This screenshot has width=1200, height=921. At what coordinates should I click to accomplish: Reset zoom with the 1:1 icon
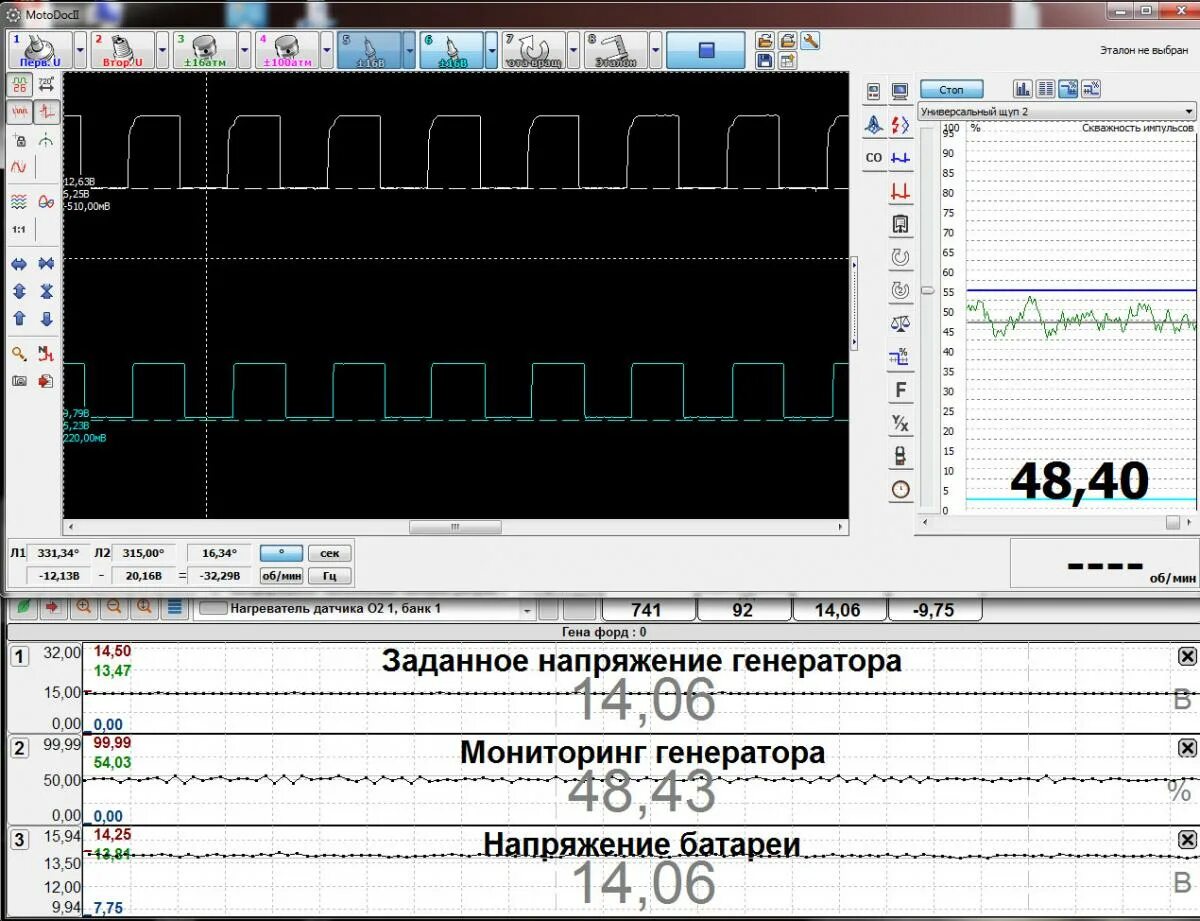[19, 229]
